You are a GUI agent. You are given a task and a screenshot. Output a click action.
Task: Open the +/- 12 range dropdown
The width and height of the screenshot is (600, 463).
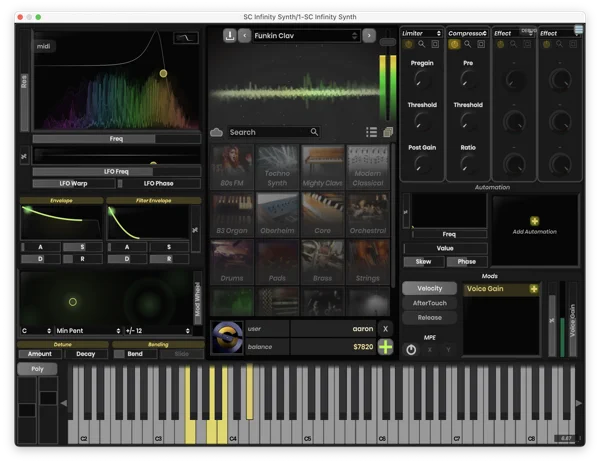(x=158, y=331)
